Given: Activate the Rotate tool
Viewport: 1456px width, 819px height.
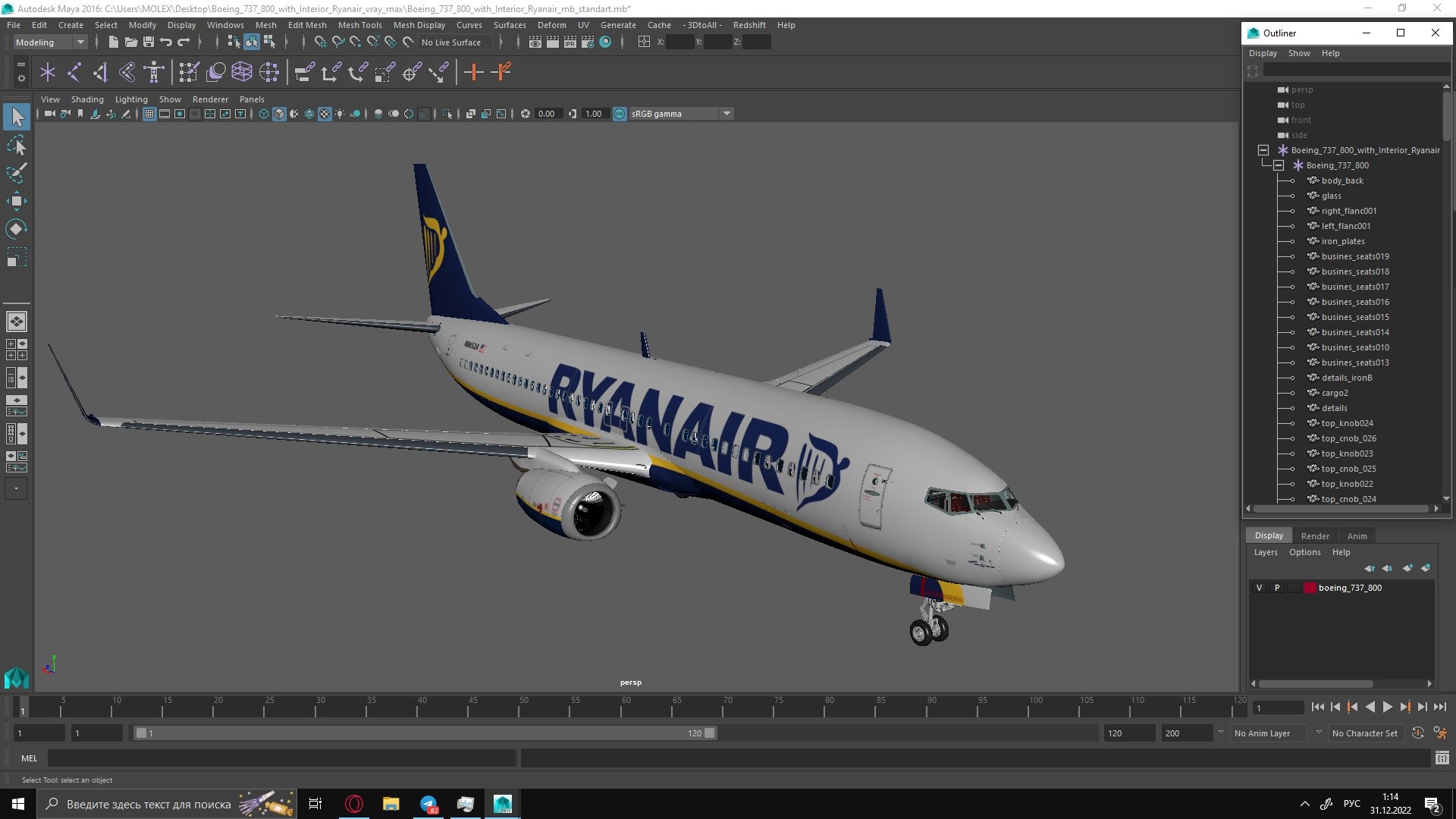Looking at the screenshot, I should click(17, 229).
